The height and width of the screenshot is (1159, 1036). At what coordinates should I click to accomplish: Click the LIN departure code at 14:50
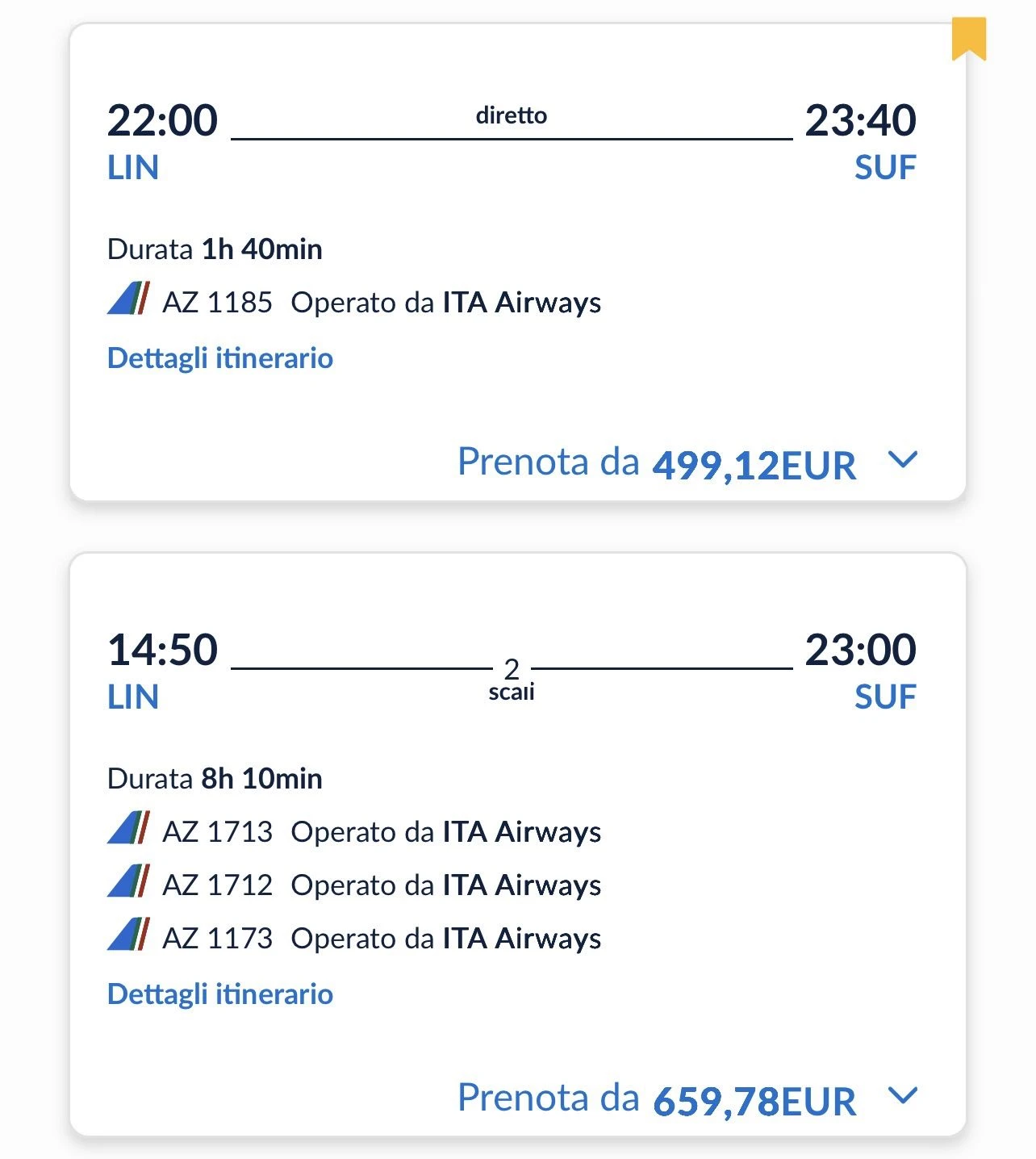coord(133,697)
